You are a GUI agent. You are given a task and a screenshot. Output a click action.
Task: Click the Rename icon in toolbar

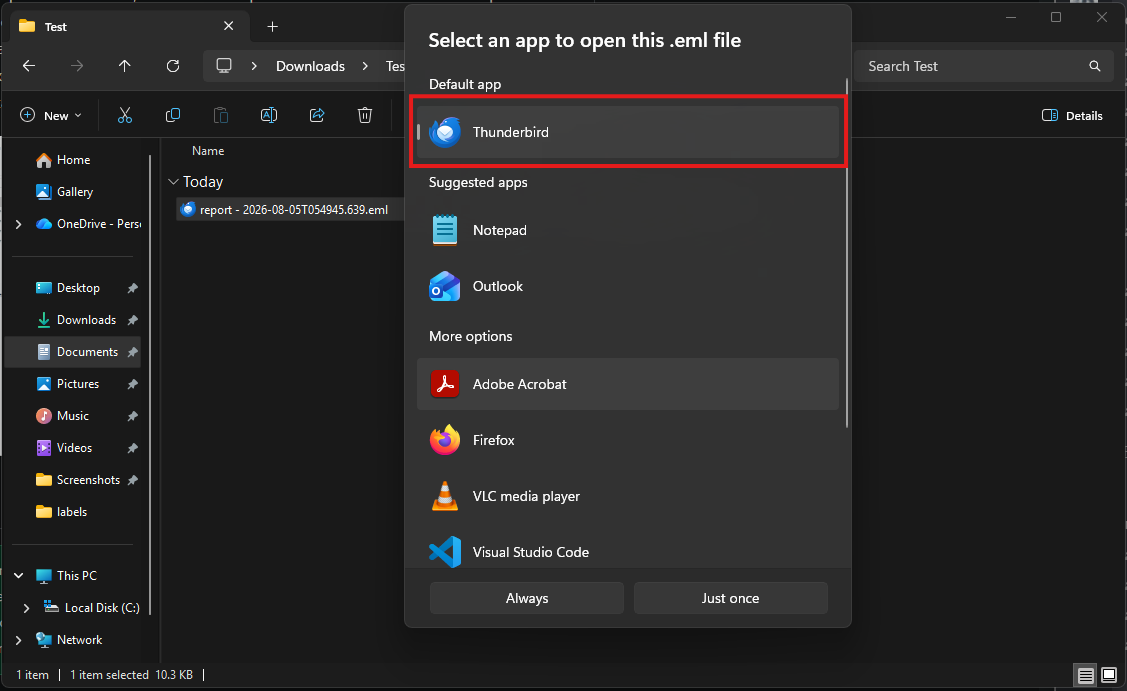click(269, 115)
